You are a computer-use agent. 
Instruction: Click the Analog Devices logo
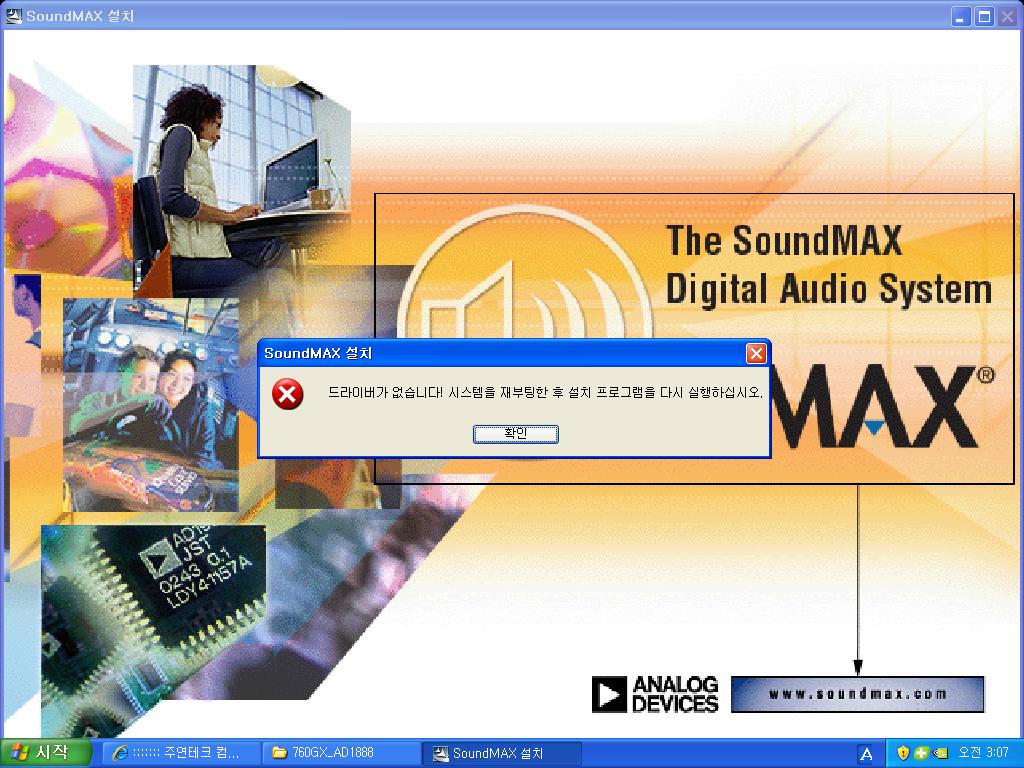655,694
